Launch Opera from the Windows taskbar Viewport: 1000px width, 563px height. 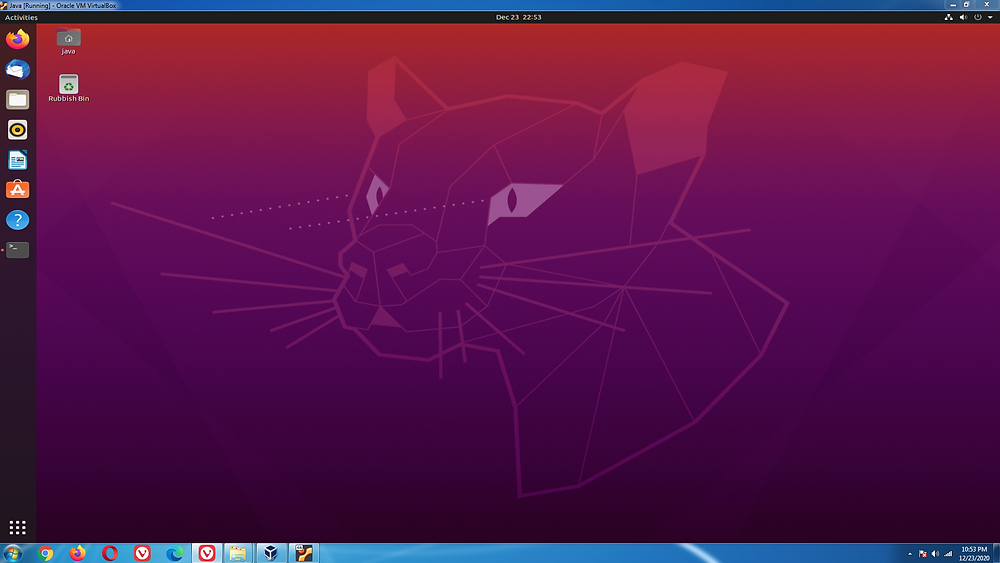tap(110, 553)
